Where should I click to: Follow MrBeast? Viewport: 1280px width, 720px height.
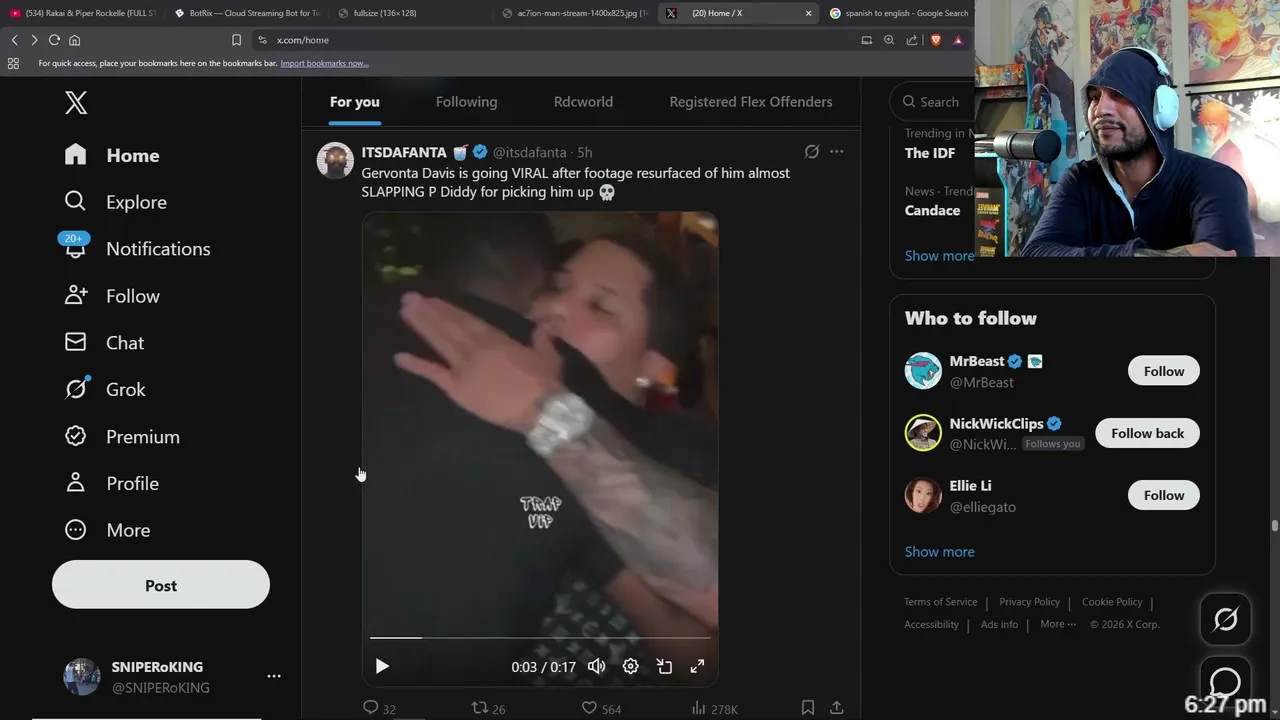pos(1164,371)
